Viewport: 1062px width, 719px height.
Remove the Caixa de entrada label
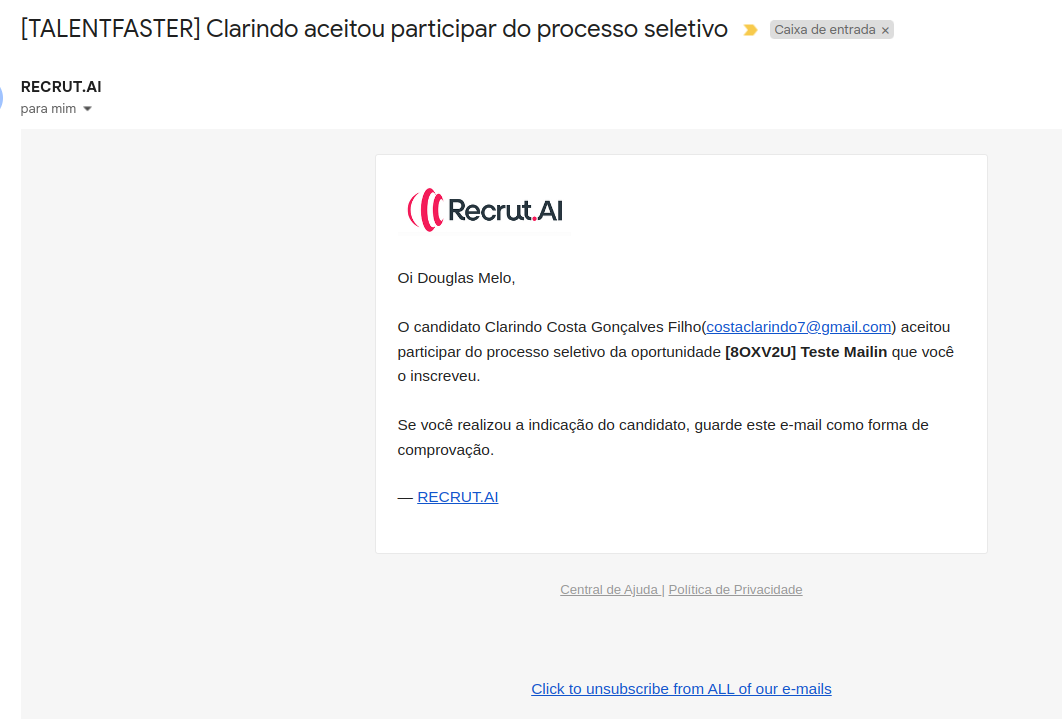click(x=885, y=31)
